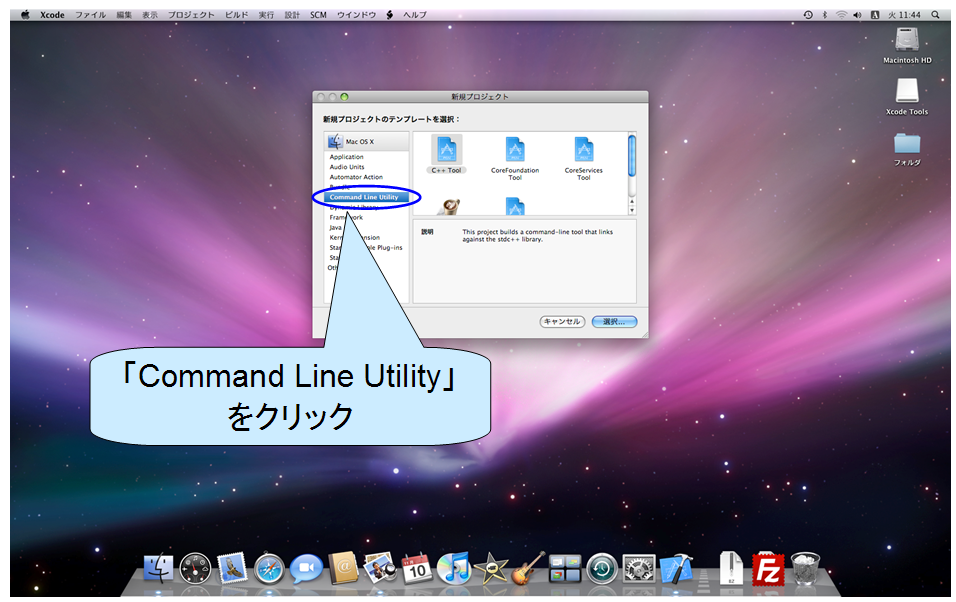Click the 選択... button
Image resolution: width=956 pixels, height=602 pixels.
pyautogui.click(x=614, y=321)
